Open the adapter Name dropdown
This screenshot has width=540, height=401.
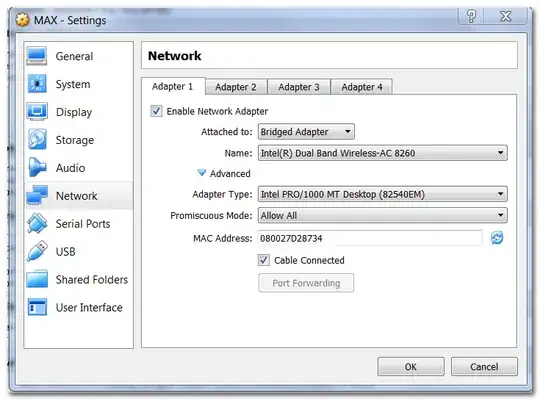pyautogui.click(x=383, y=153)
